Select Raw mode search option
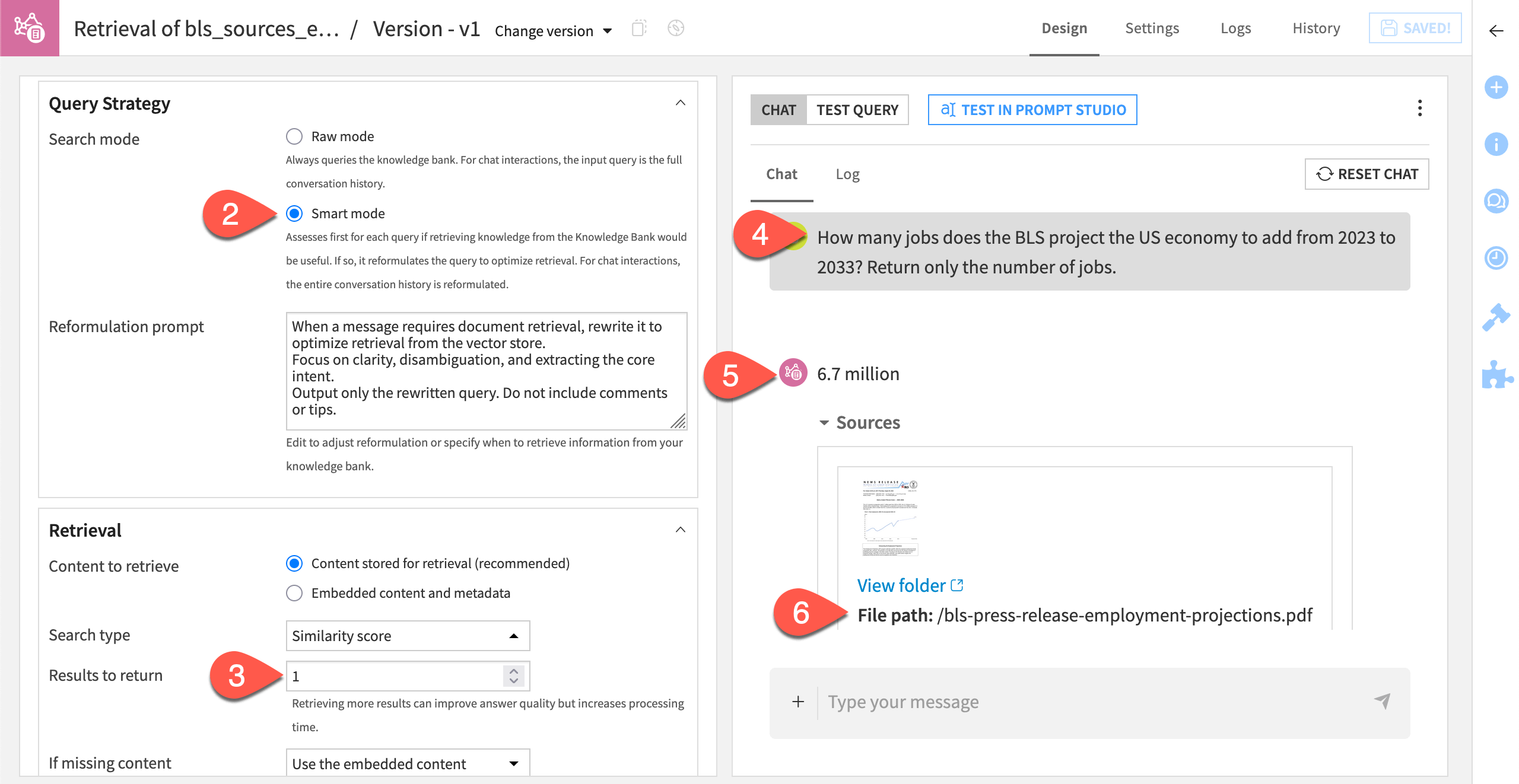Viewport: 1519px width, 784px height. click(x=294, y=136)
